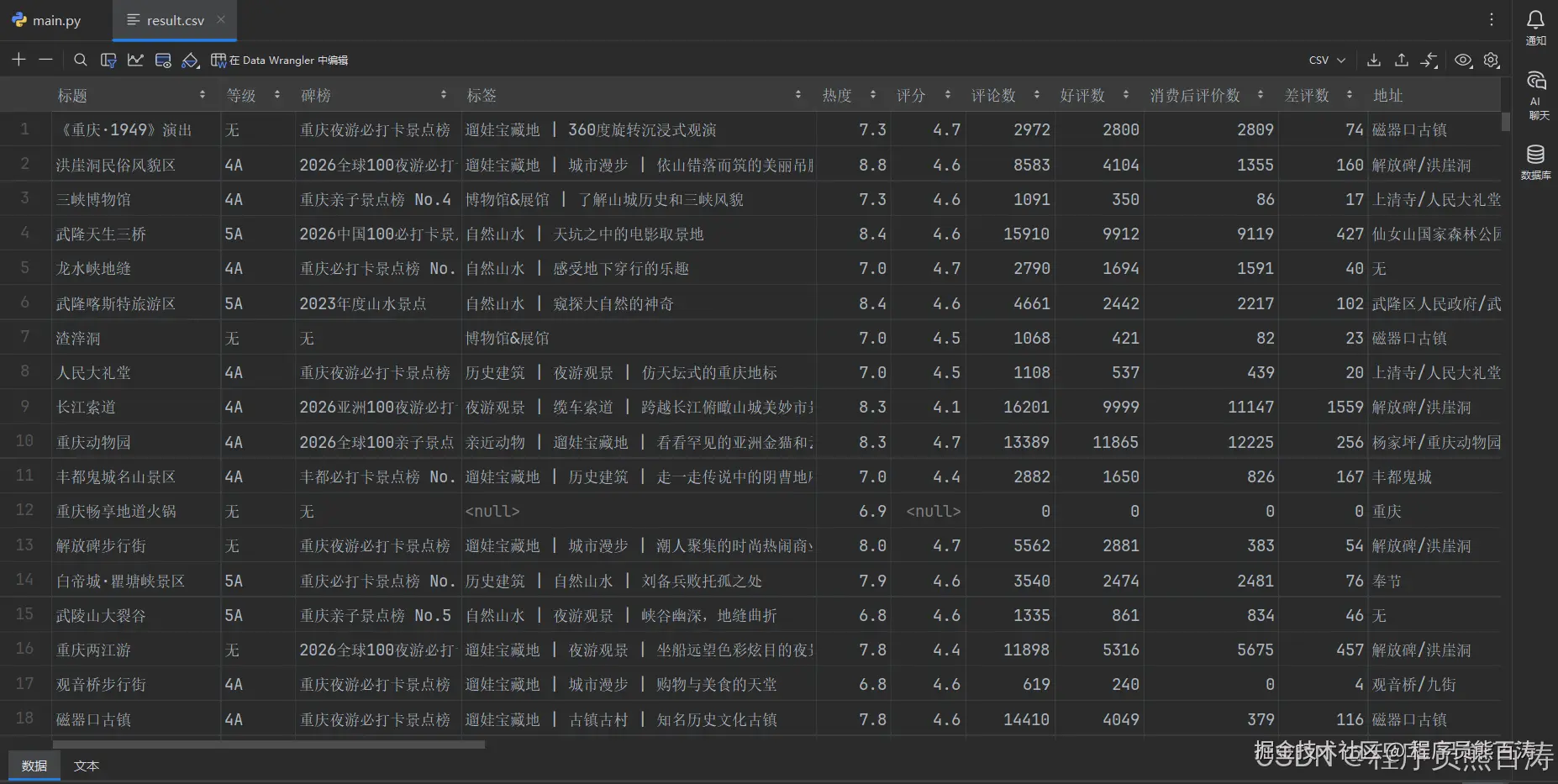
Task: Click the vertical scrollbar thumb
Action: [1506, 122]
